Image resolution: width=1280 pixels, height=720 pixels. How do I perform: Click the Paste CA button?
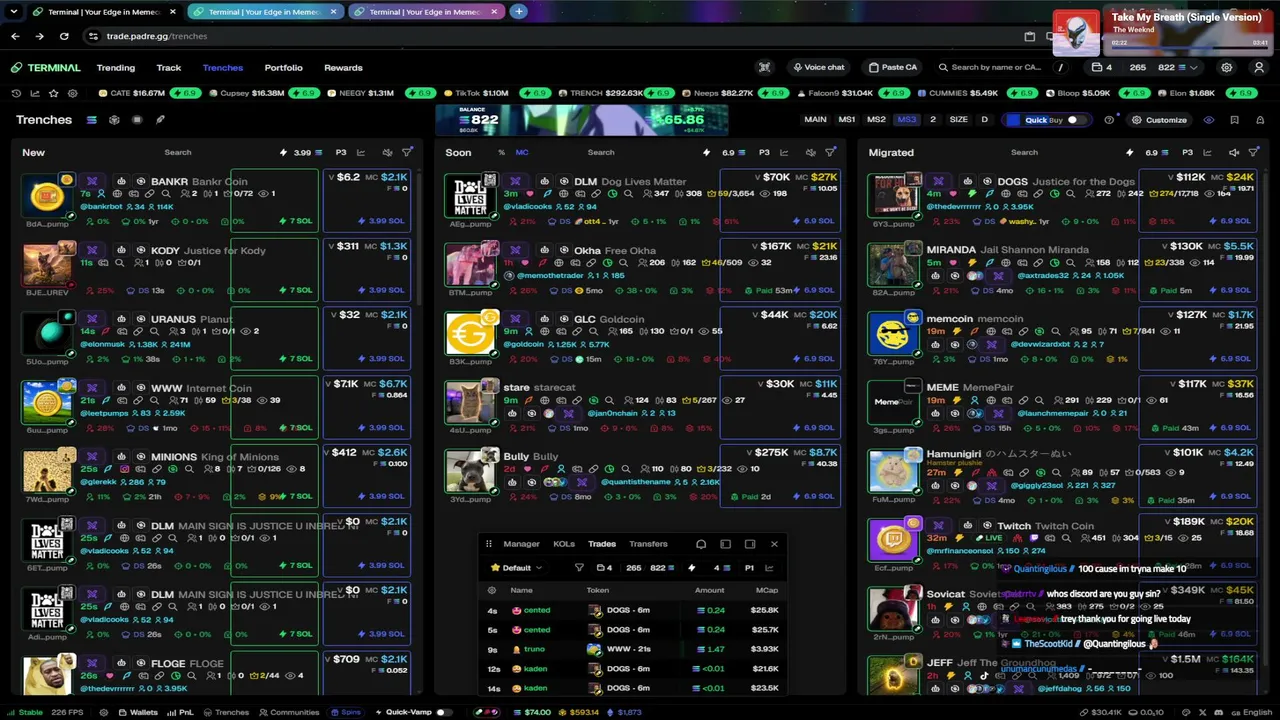click(893, 67)
